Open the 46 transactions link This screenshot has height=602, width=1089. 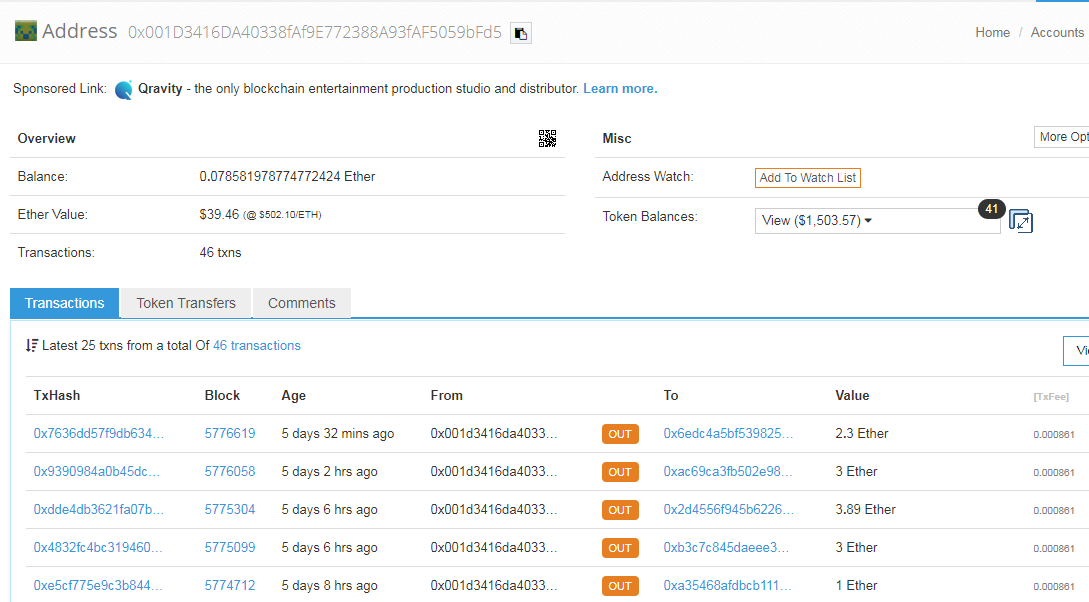pos(256,346)
